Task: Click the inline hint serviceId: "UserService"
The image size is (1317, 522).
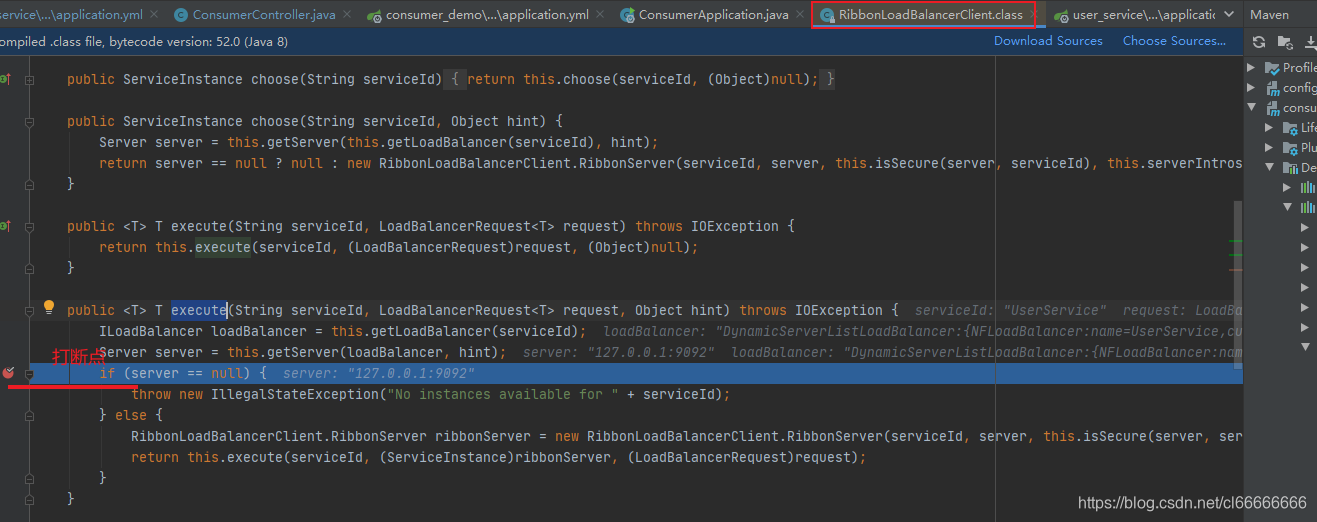Action: pos(1010,311)
